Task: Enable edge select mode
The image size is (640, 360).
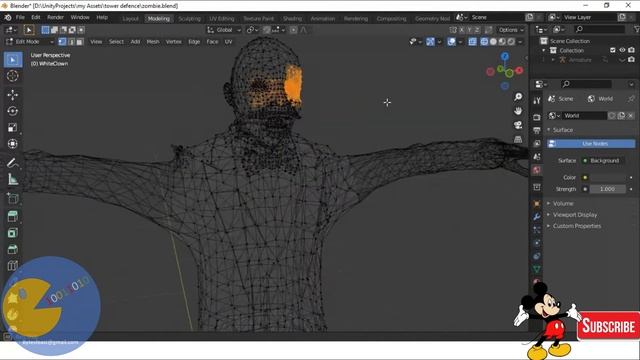Action: pos(71,42)
